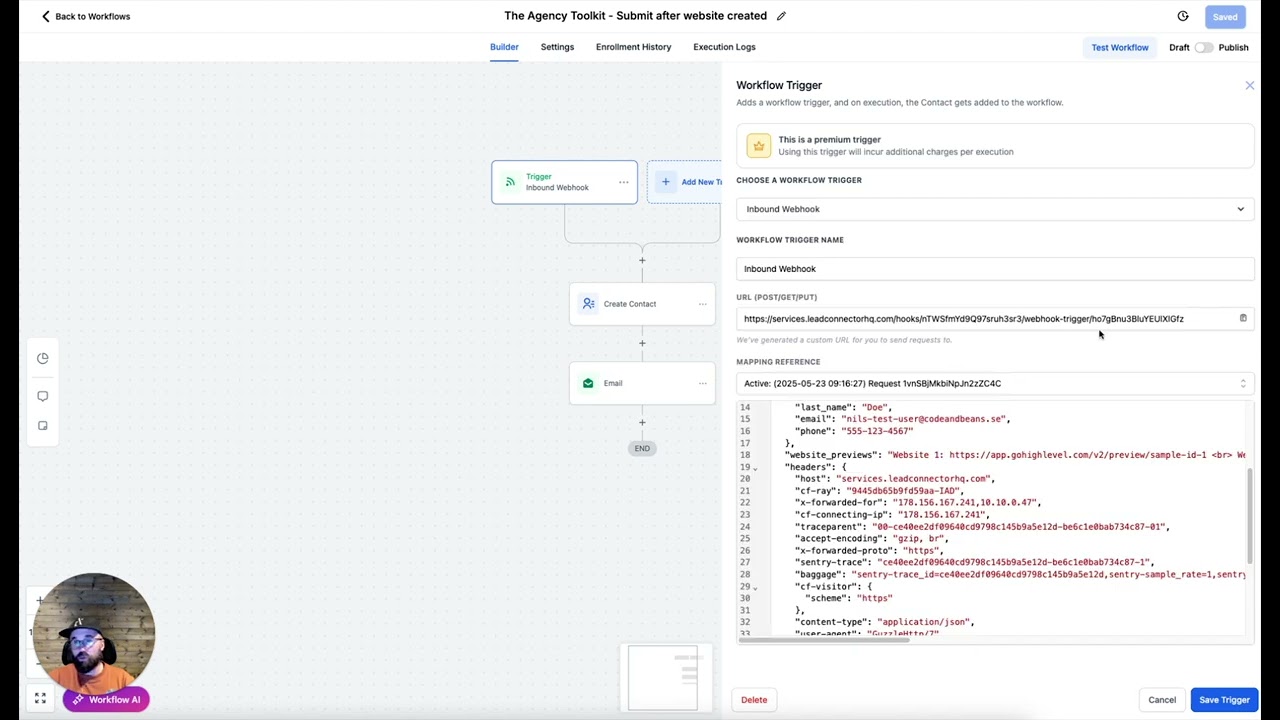Click Add New Trigger plus icon
Image resolution: width=1280 pixels, height=720 pixels.
(x=666, y=182)
